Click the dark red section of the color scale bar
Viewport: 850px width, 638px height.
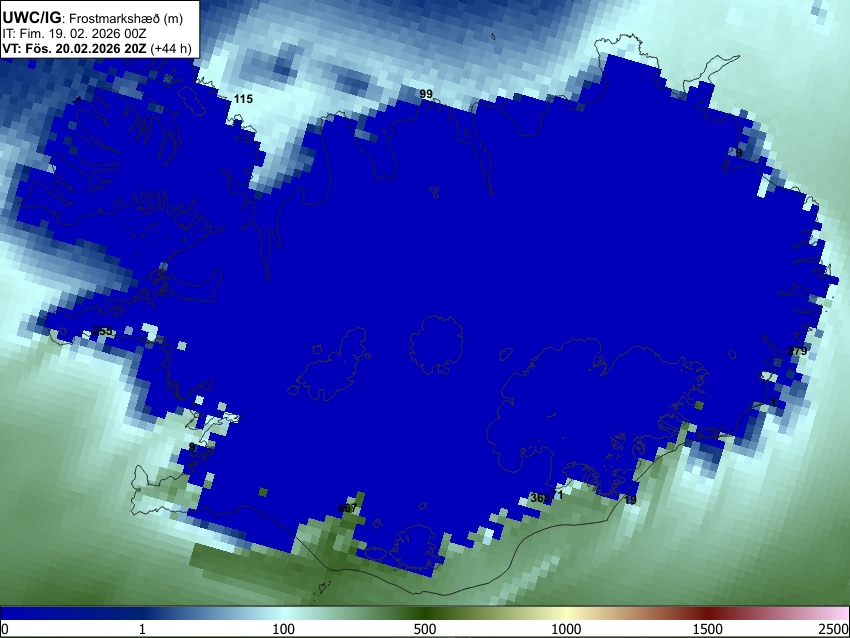[707, 613]
